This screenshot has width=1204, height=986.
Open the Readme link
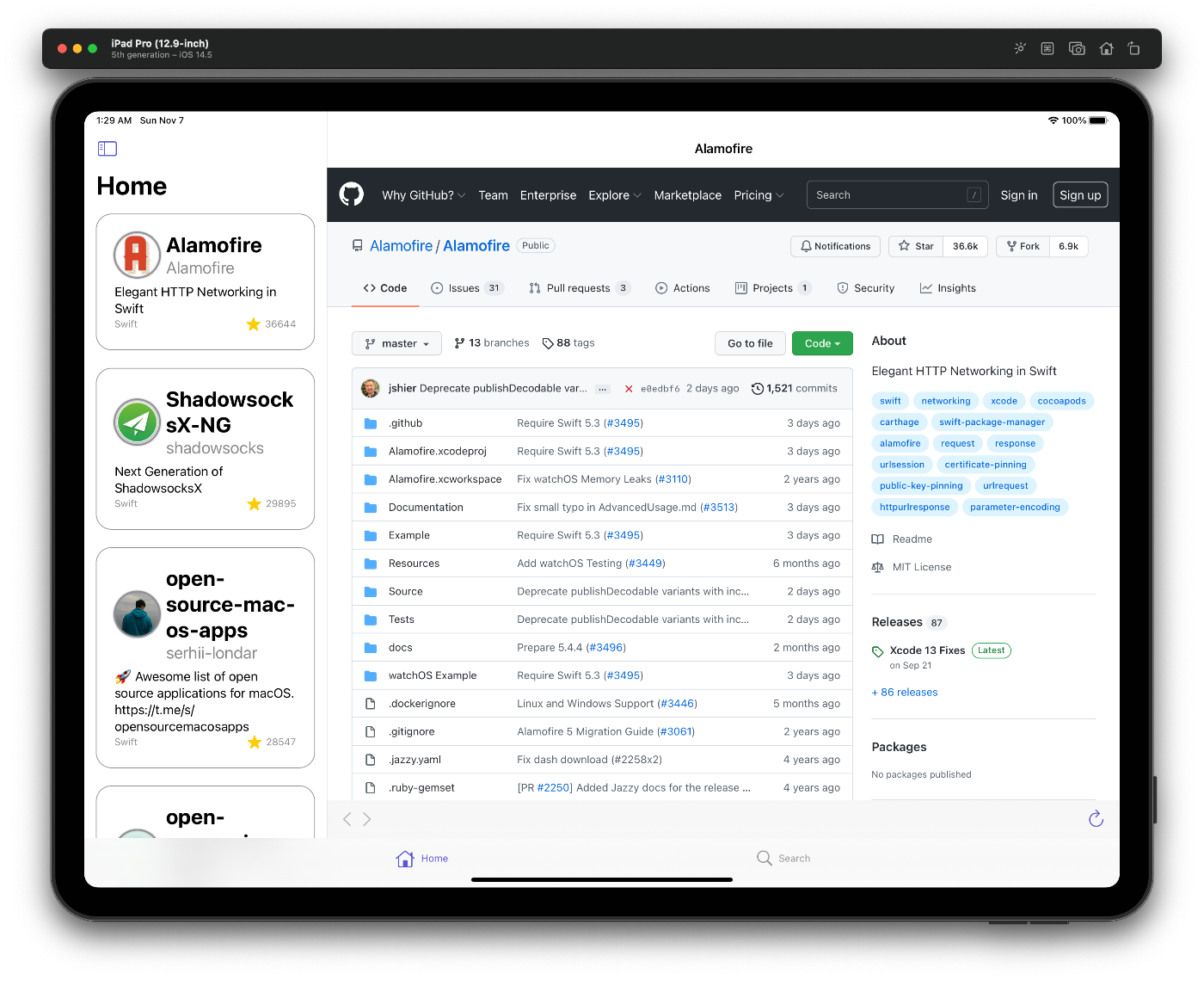click(x=902, y=539)
